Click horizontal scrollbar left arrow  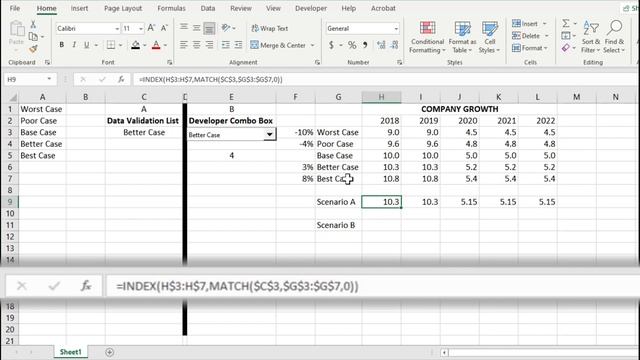click(x=444, y=352)
